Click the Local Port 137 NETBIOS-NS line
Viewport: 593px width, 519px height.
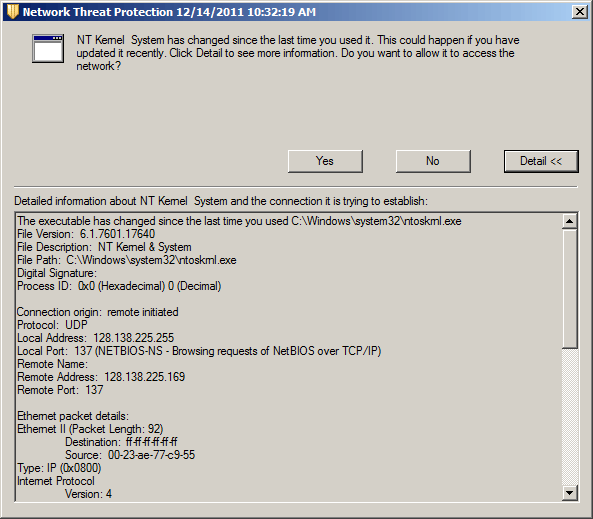(x=199, y=351)
